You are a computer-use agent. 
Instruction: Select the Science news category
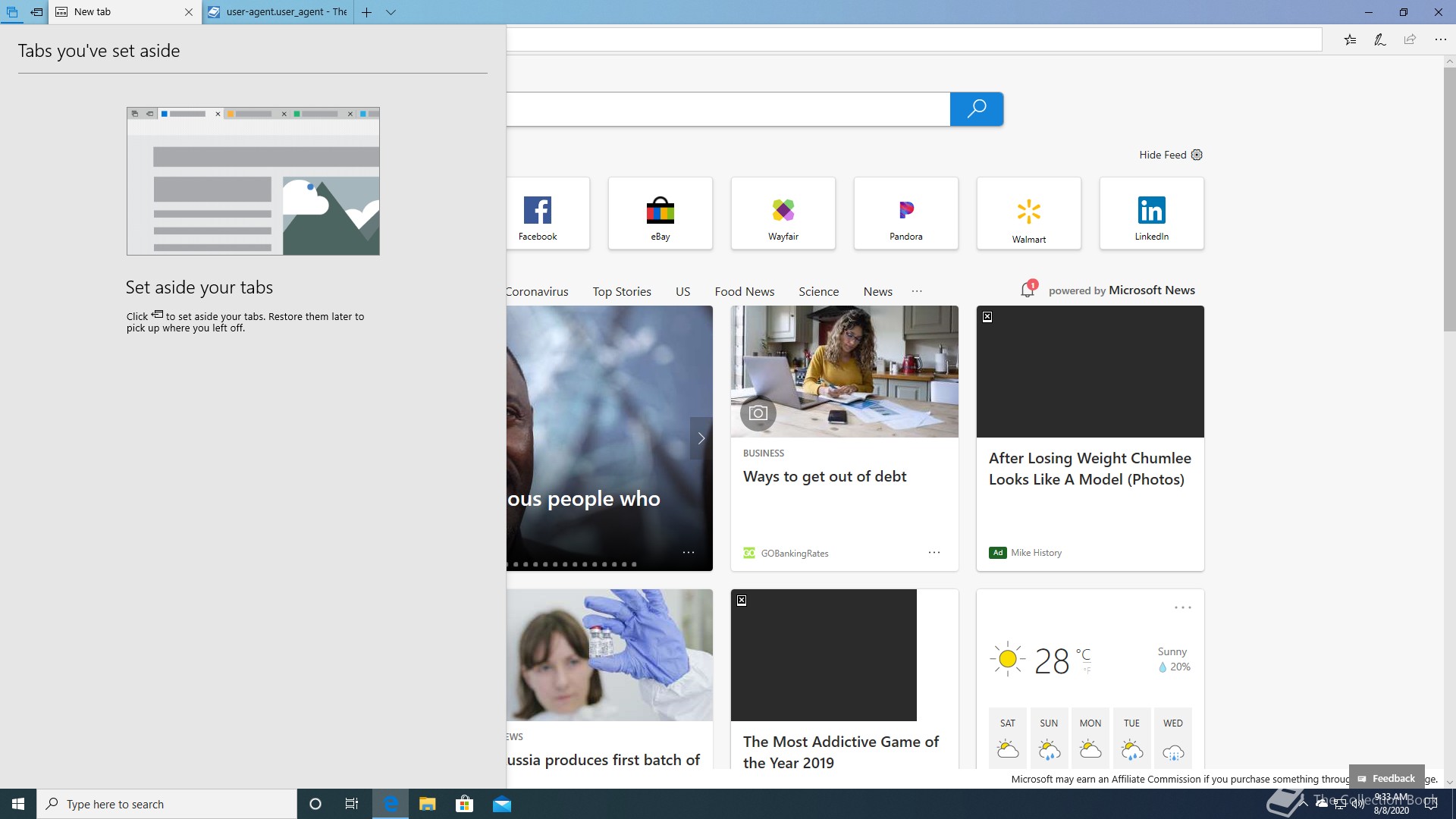[818, 291]
